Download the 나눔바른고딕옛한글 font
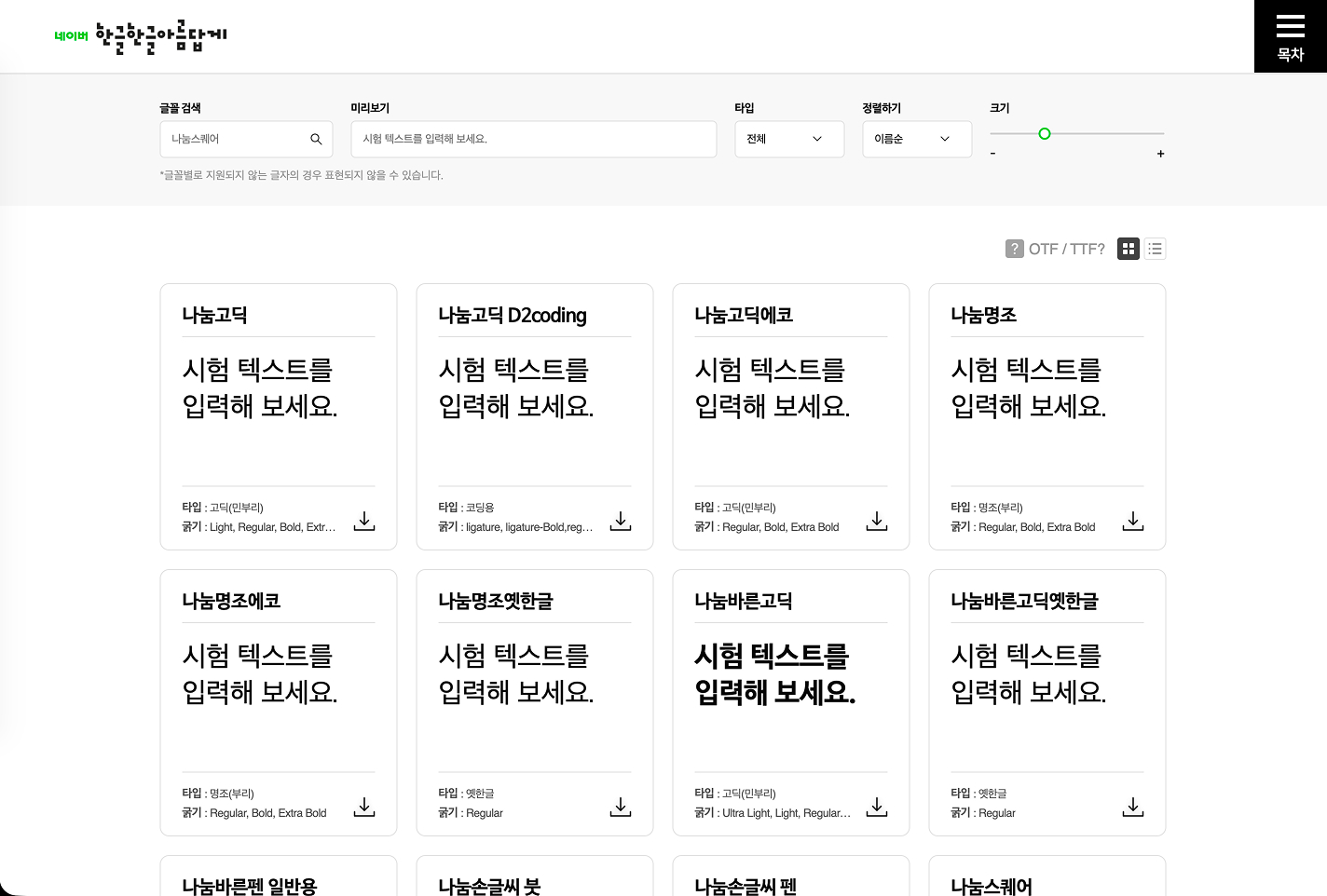The image size is (1327, 896). coord(1133,807)
